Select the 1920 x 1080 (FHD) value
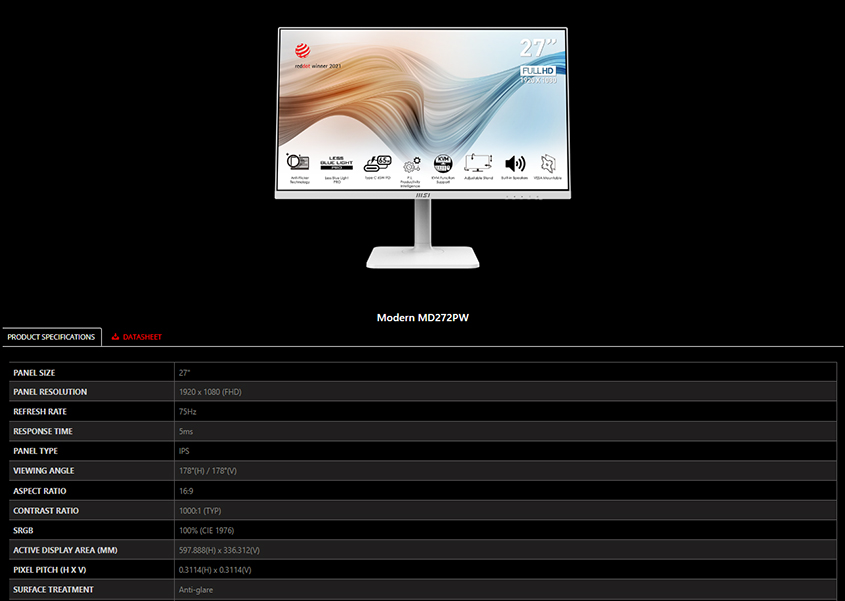Viewport: 845px width, 601px height. (x=210, y=392)
